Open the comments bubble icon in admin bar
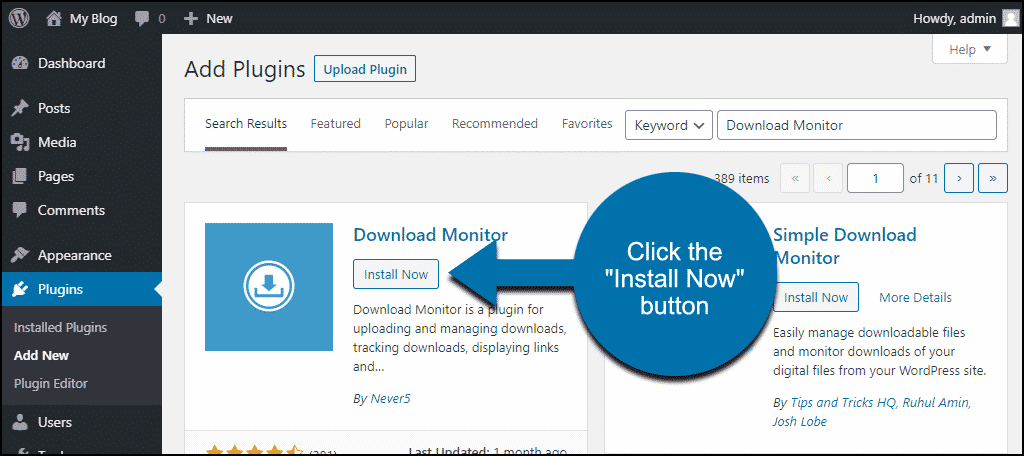The height and width of the screenshot is (456, 1024). [x=142, y=18]
